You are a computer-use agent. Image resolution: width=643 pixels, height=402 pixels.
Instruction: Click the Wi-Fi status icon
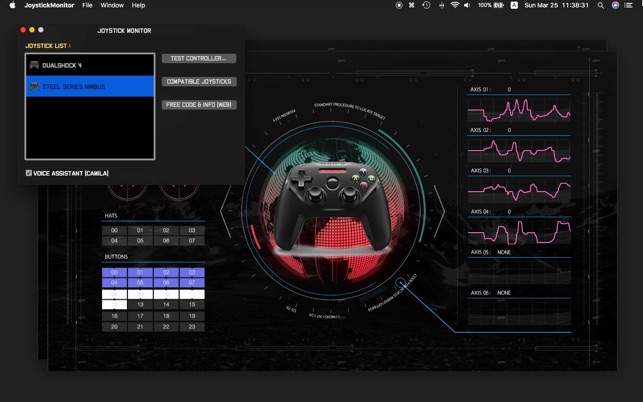point(455,5)
